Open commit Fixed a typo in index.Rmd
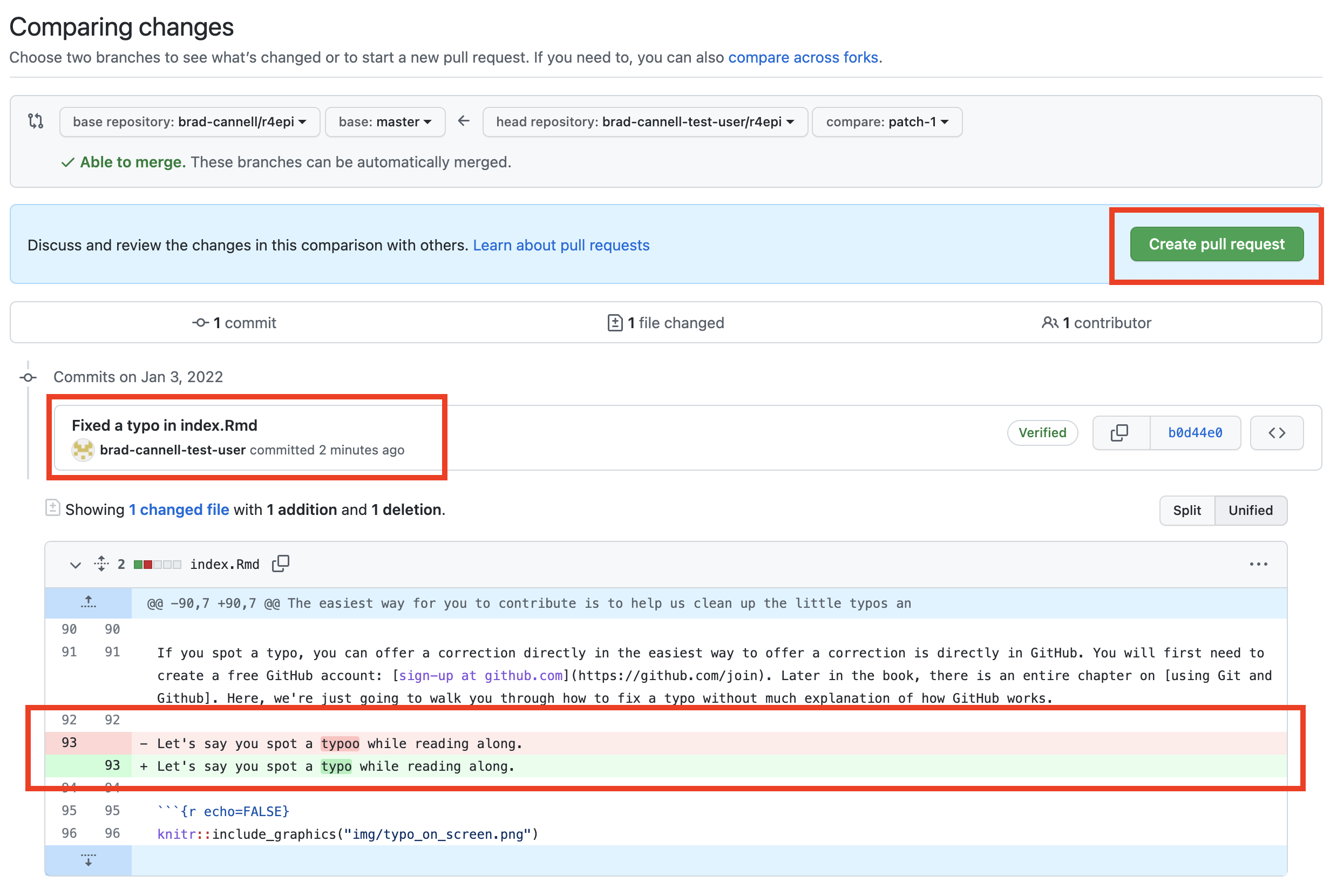The image size is (1330, 896). (x=165, y=425)
